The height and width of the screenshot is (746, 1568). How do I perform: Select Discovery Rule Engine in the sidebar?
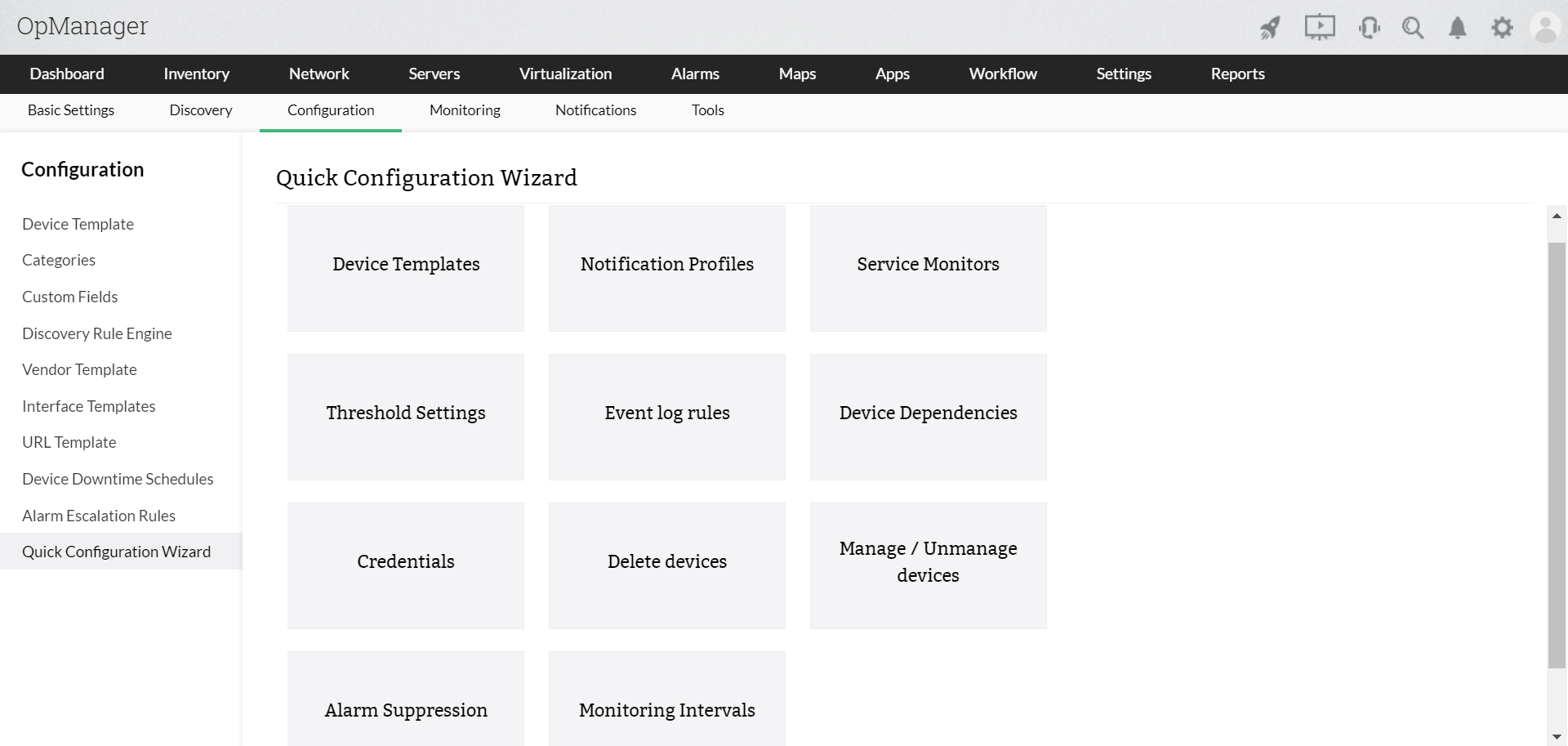coord(97,333)
